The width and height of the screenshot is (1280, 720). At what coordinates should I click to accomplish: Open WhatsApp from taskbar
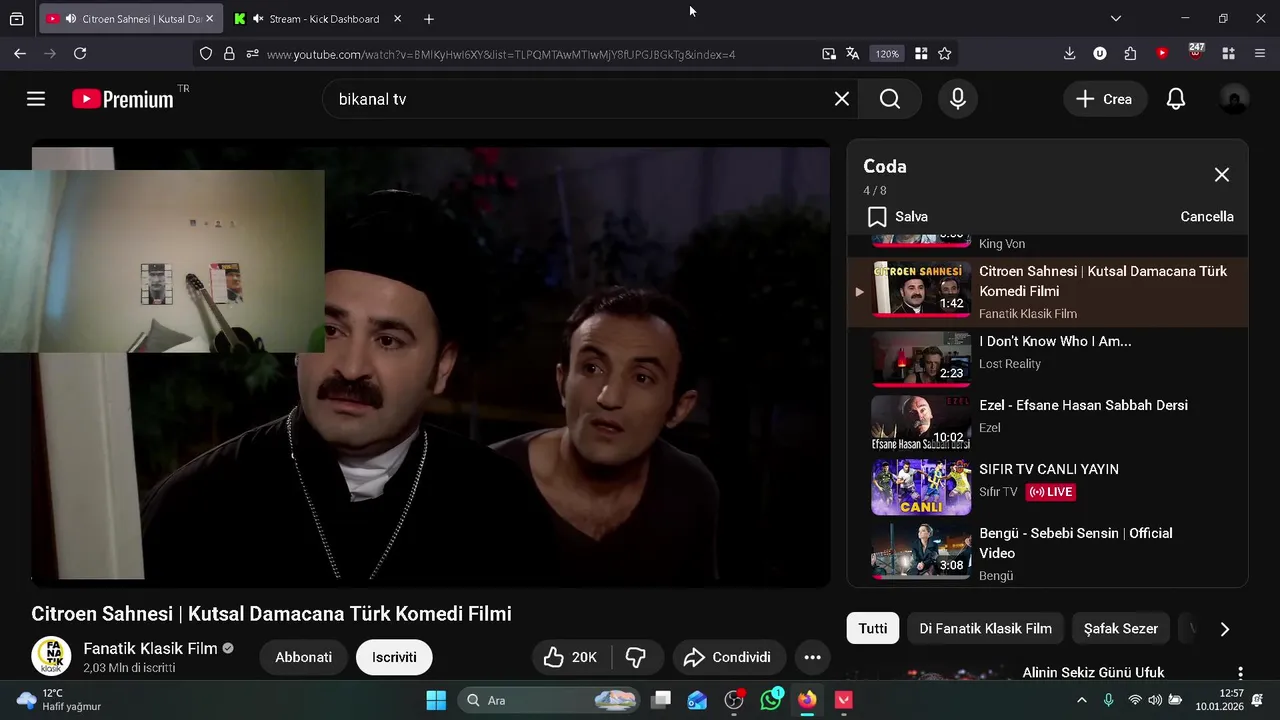click(x=771, y=700)
